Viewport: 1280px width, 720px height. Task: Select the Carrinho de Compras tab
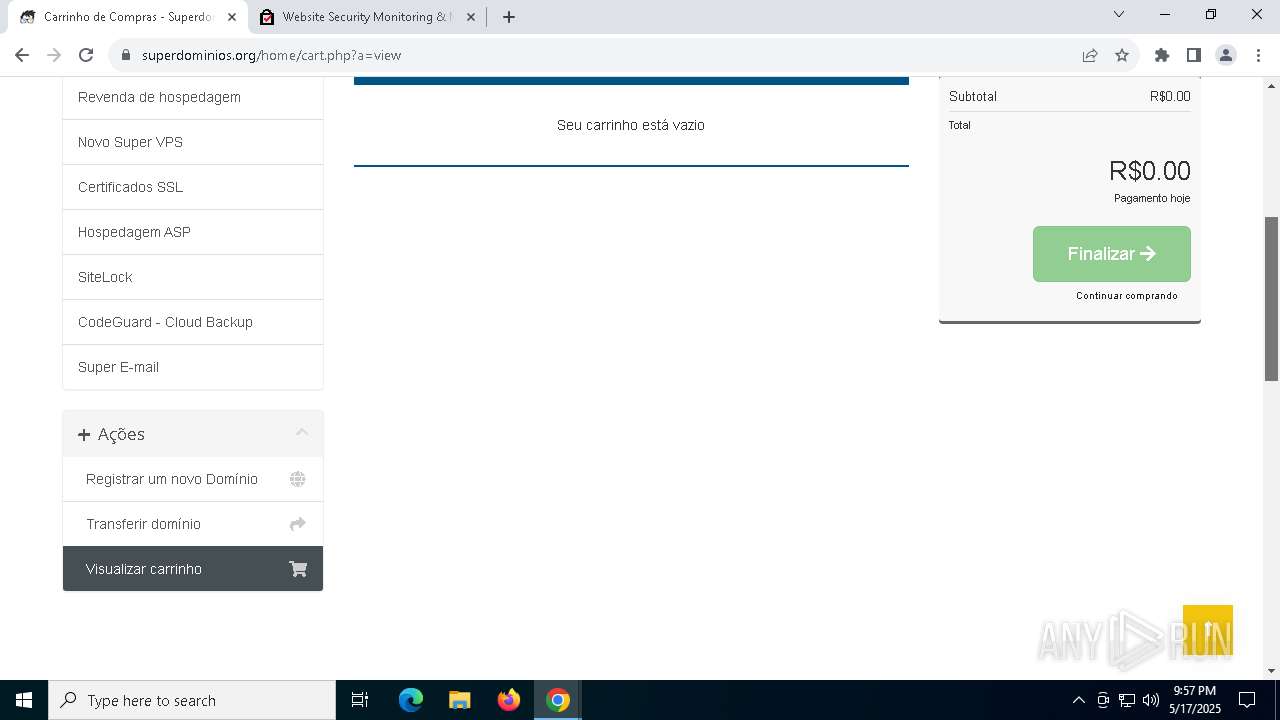click(127, 17)
